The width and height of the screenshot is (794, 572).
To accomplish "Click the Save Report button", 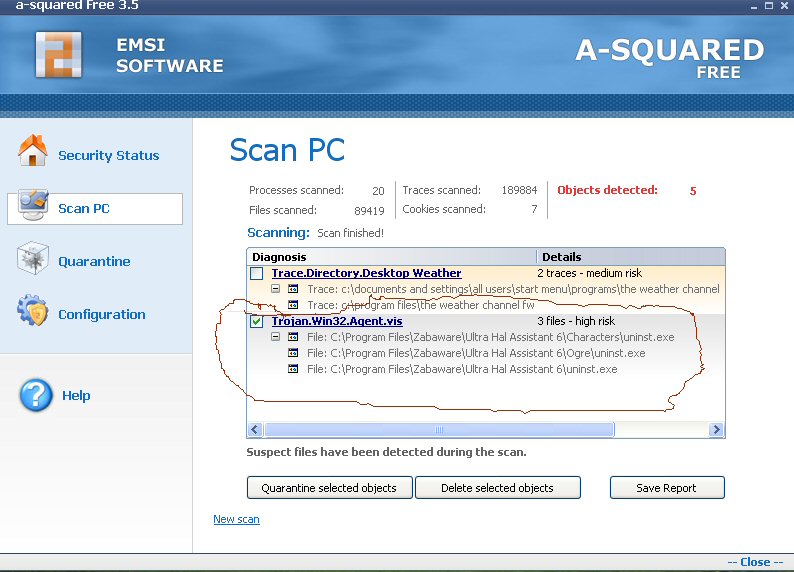I will coord(666,488).
